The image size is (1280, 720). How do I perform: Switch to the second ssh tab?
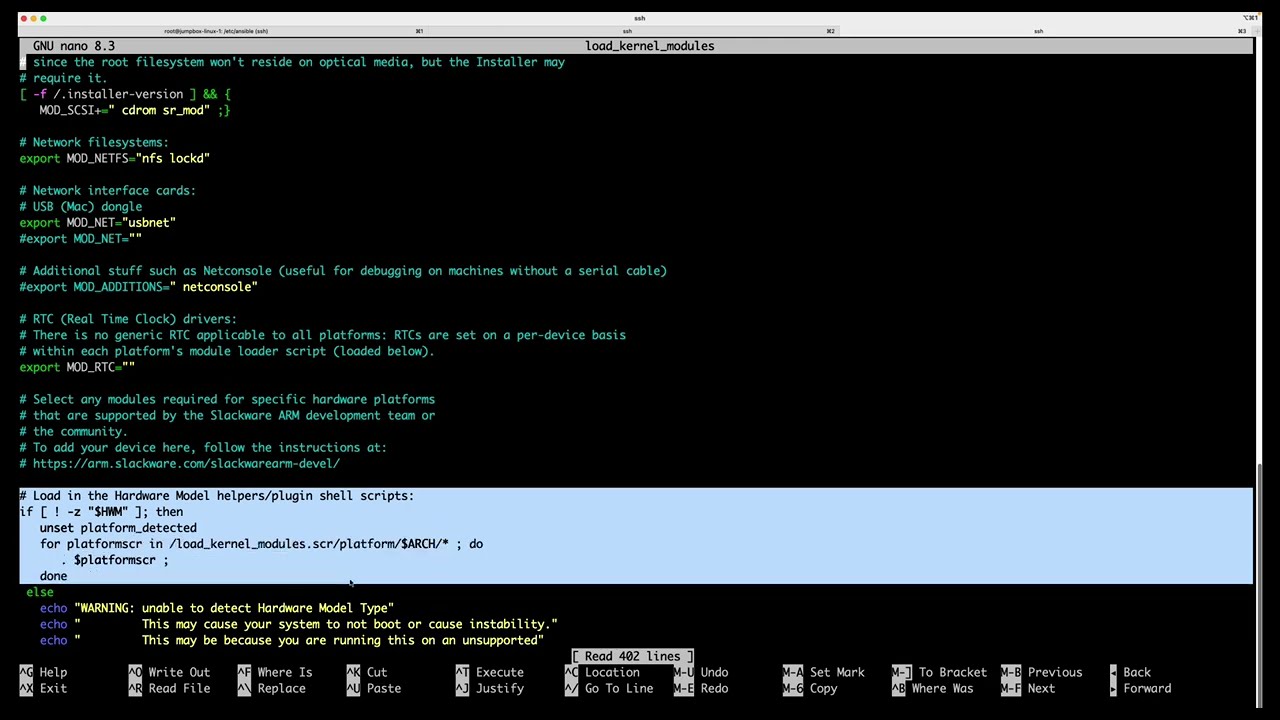click(x=627, y=31)
